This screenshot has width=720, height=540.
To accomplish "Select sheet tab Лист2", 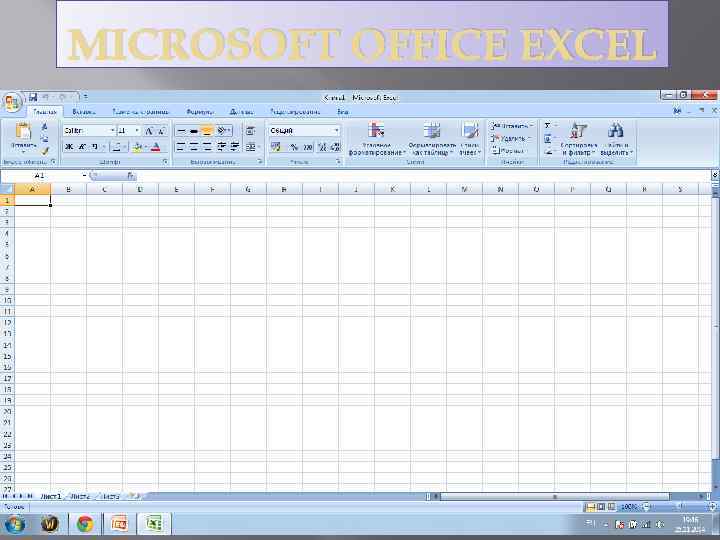I will [x=80, y=496].
